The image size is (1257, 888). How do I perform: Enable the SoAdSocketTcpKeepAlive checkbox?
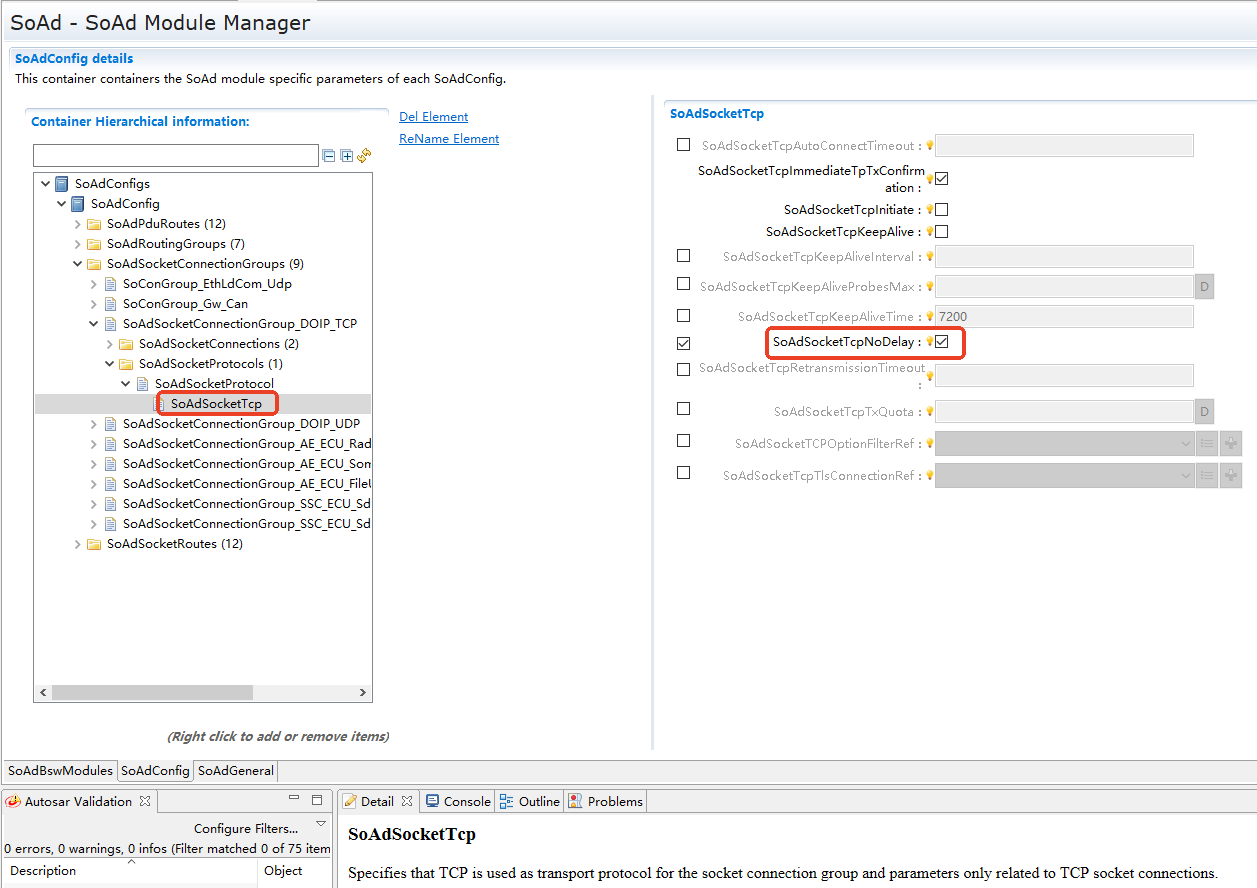click(x=941, y=232)
